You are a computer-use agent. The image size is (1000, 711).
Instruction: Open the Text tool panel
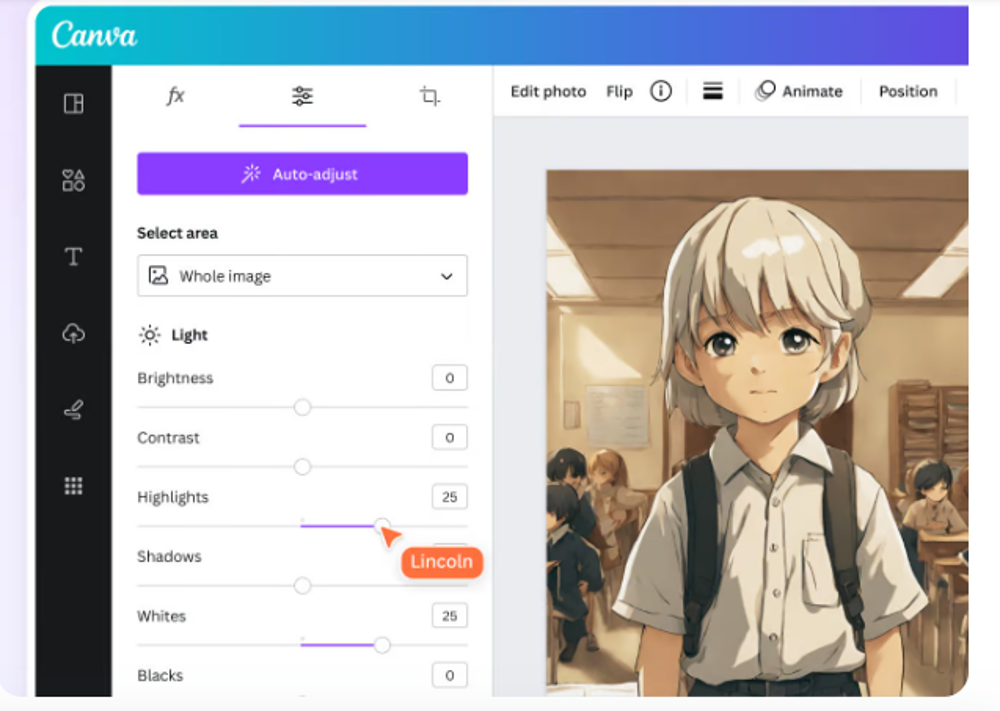point(71,256)
